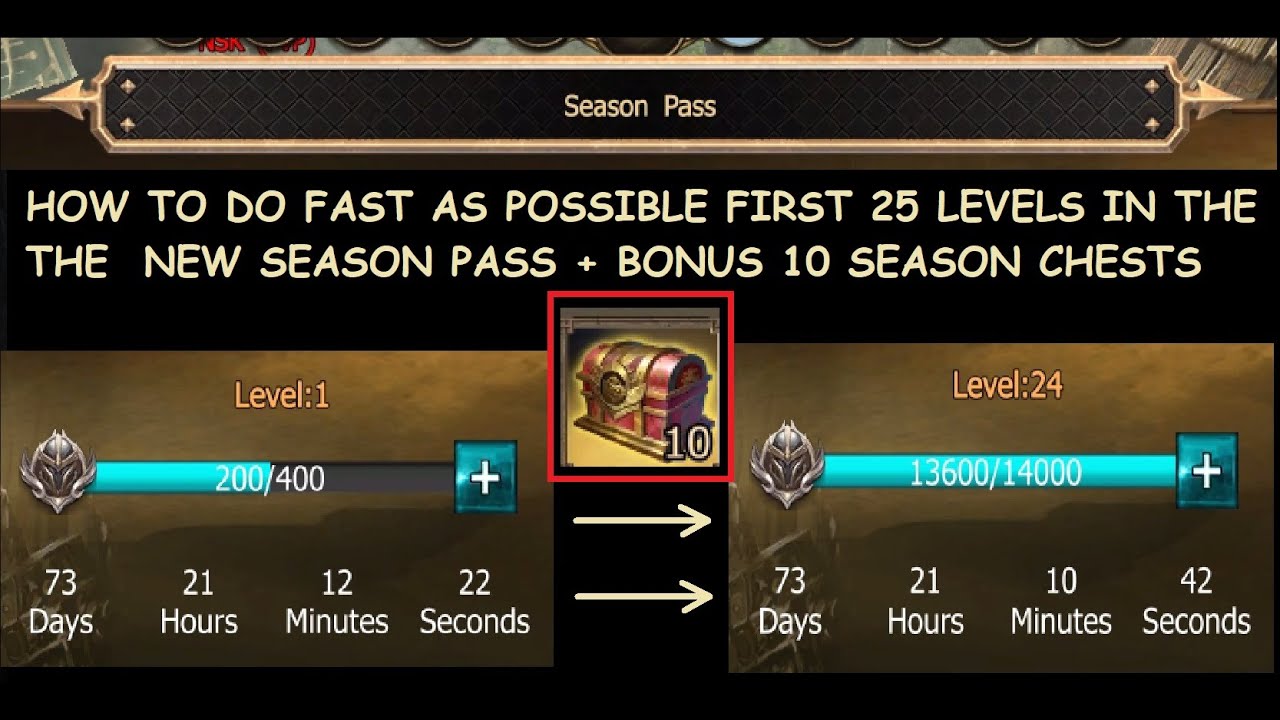The height and width of the screenshot is (720, 1280).
Task: Click the Level:1 label
Action: (x=281, y=396)
